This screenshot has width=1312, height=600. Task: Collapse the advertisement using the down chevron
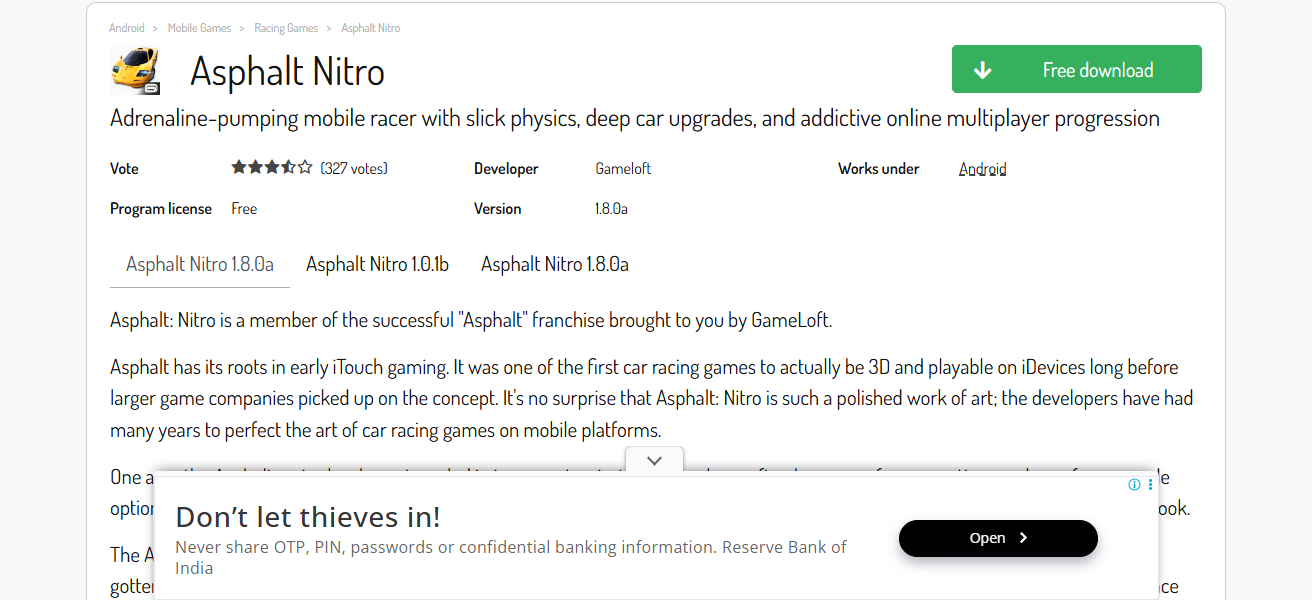coord(654,460)
